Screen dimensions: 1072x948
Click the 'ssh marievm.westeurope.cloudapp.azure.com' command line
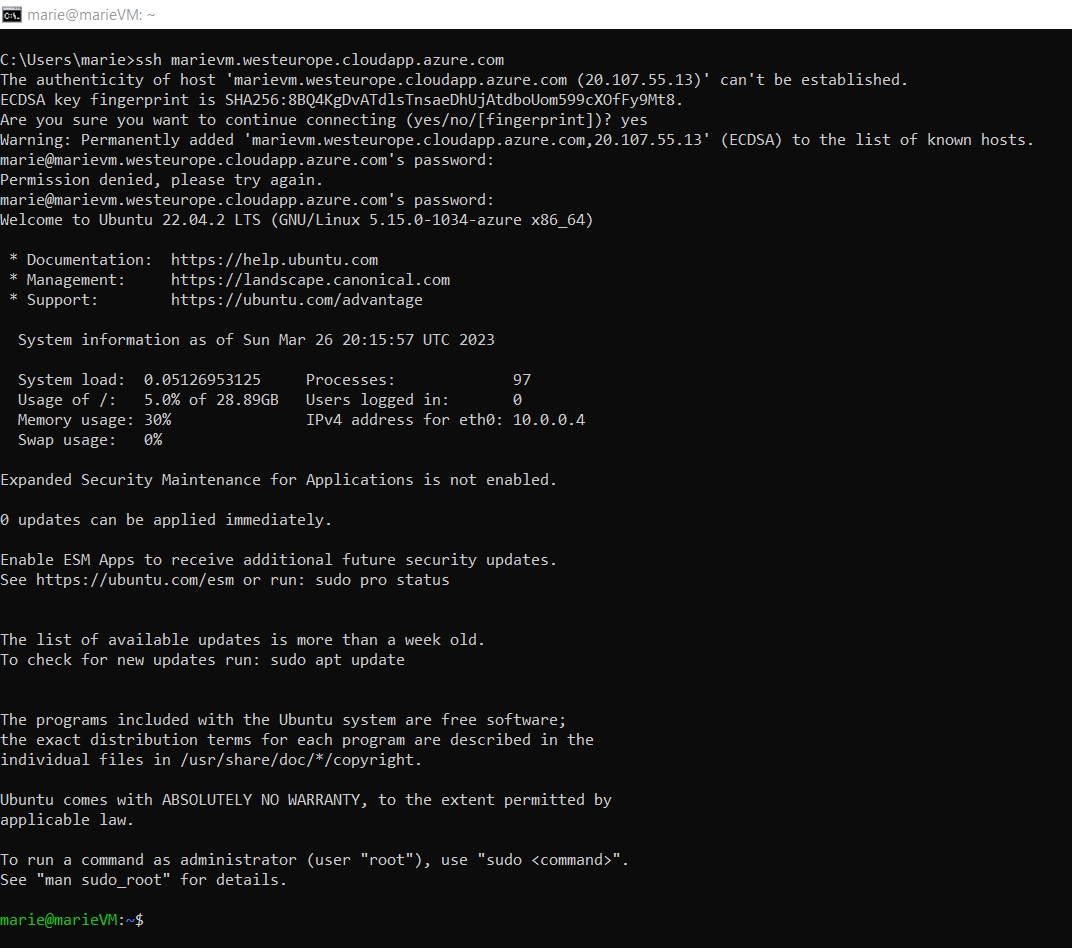point(252,60)
